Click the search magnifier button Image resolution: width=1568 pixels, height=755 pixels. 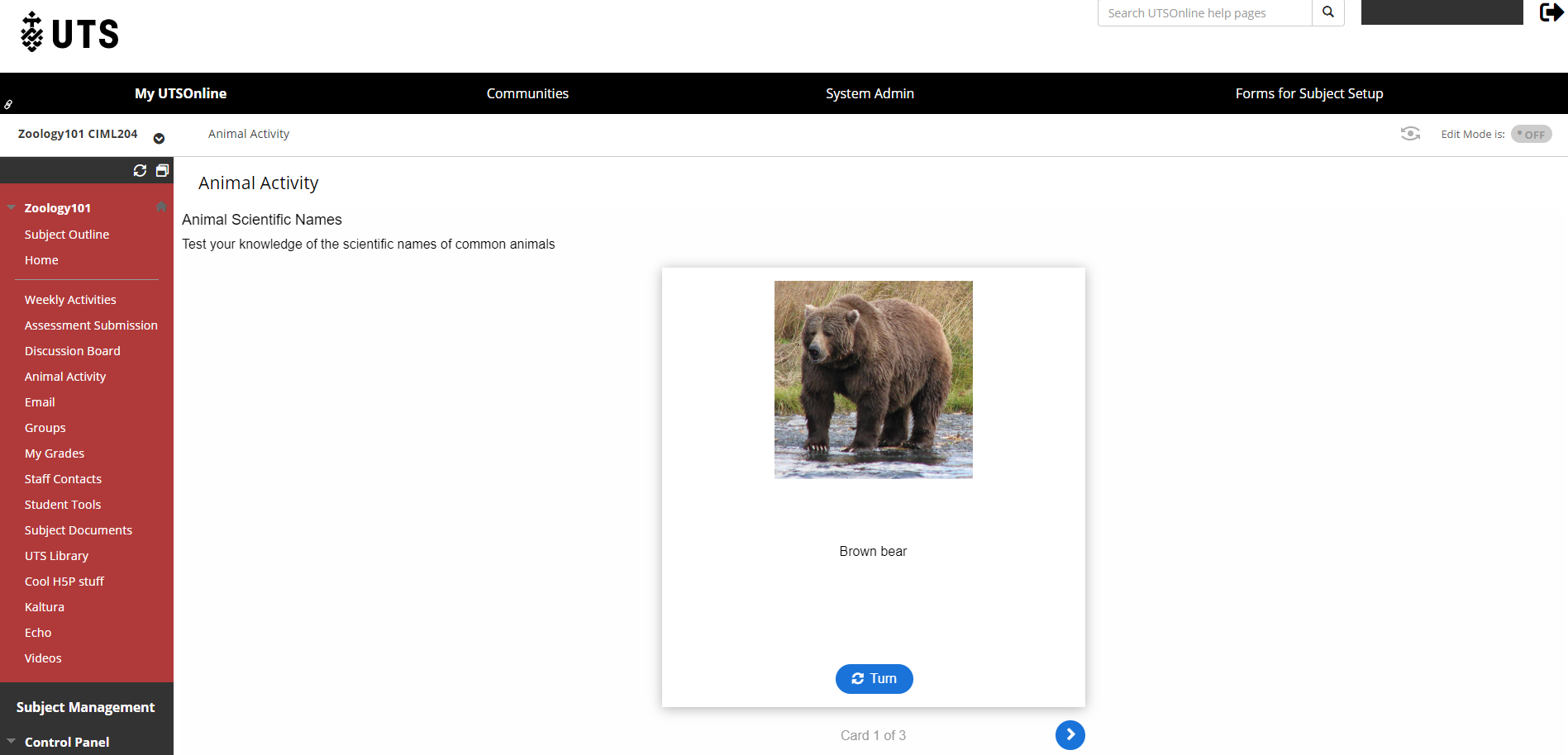pyautogui.click(x=1328, y=12)
